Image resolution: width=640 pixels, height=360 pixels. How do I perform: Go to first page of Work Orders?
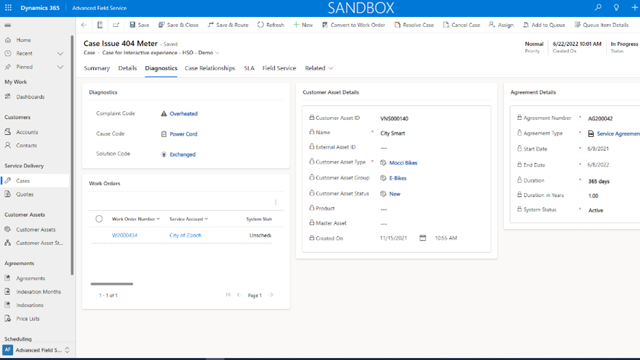click(x=228, y=295)
